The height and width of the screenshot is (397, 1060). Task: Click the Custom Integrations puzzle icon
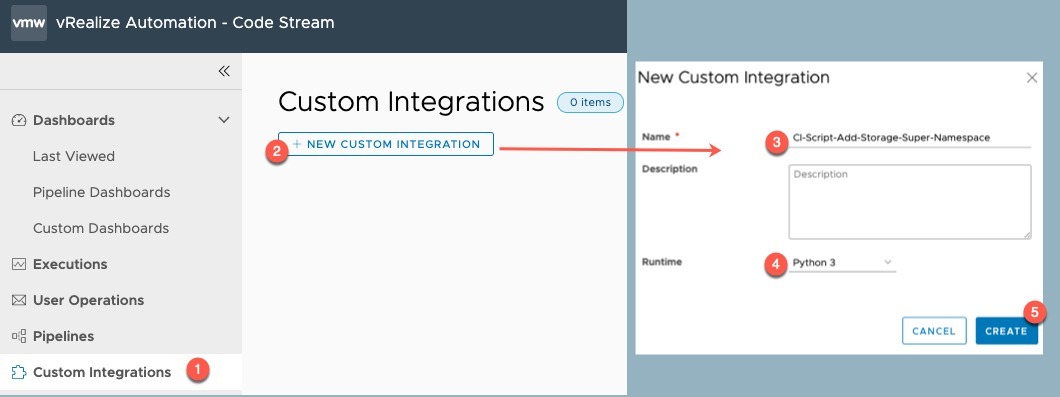[19, 372]
